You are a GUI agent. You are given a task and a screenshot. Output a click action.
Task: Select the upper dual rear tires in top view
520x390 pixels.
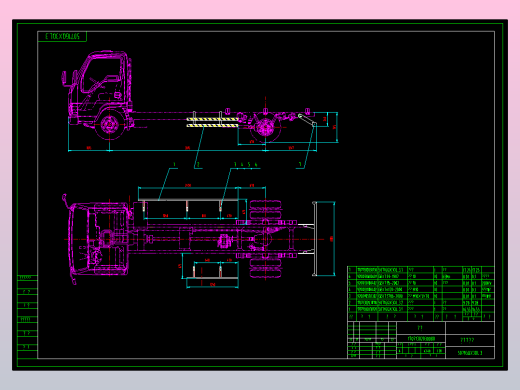click(265, 209)
